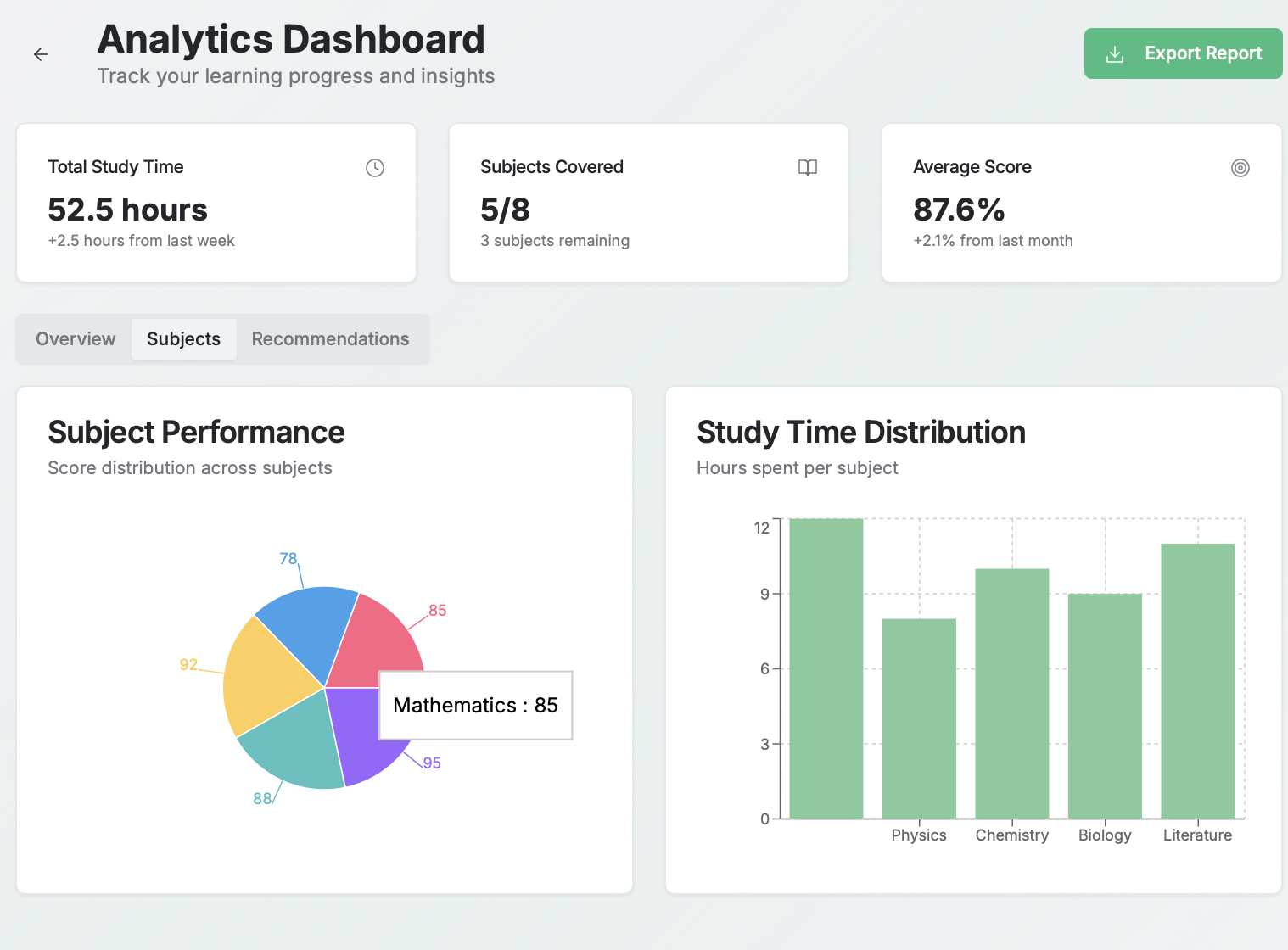Open the Recommendations tab
This screenshot has width=1288, height=950.
(330, 339)
